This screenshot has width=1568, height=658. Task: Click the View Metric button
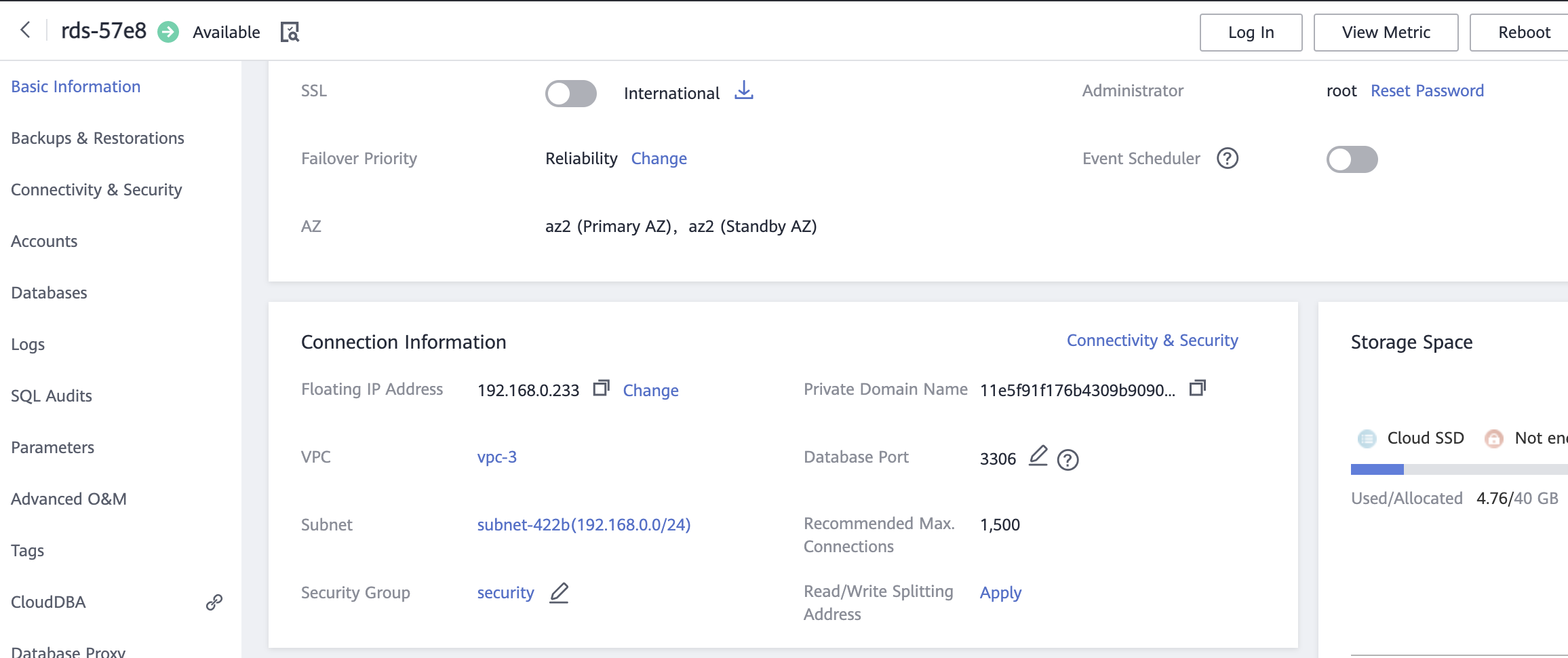pyautogui.click(x=1386, y=33)
